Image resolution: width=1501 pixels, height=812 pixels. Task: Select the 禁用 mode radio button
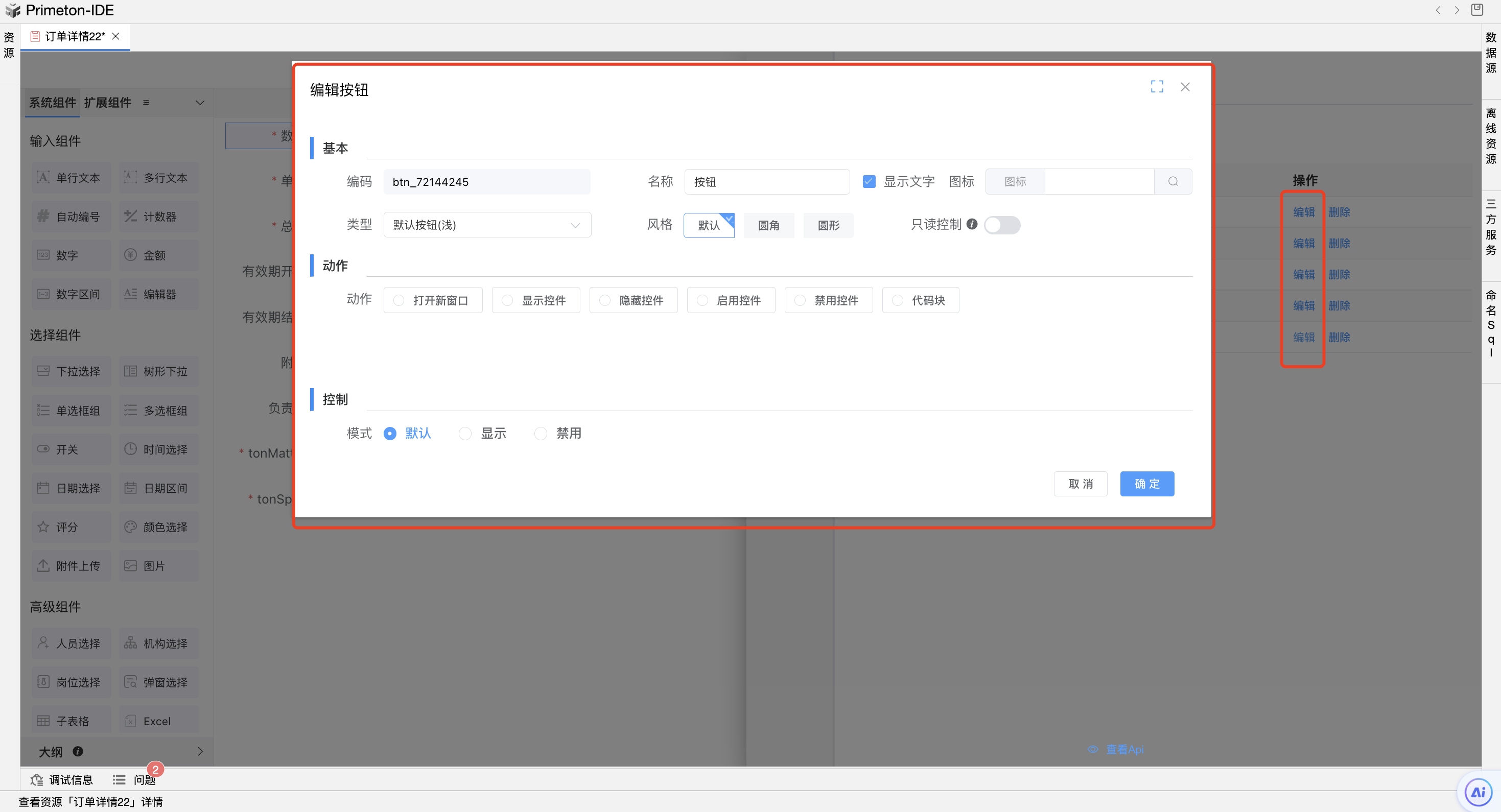click(541, 434)
